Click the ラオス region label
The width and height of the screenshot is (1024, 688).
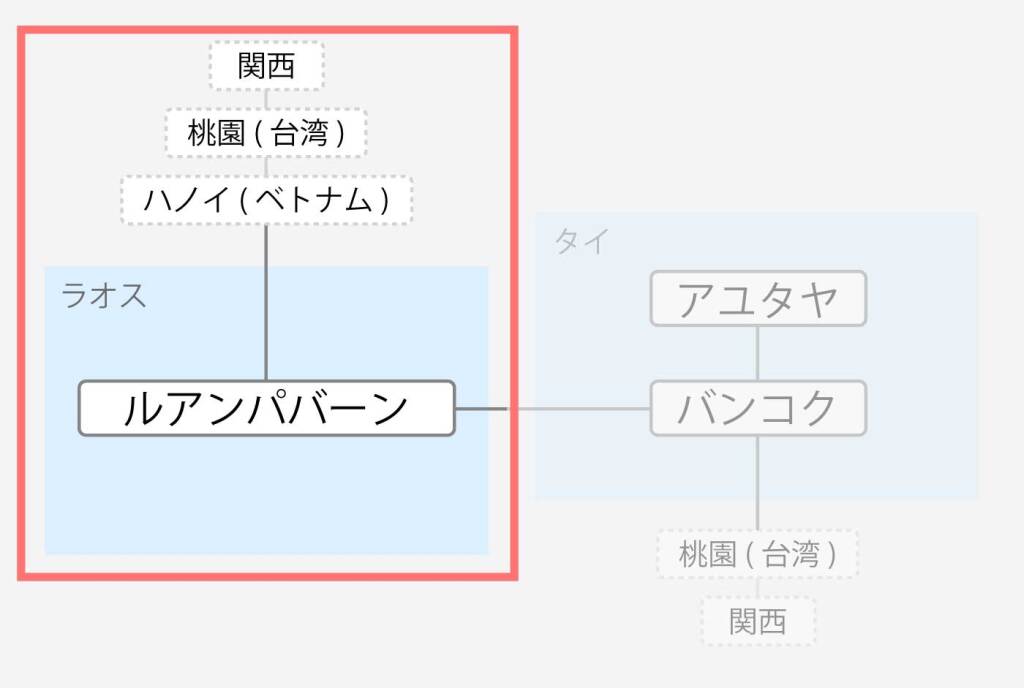pyautogui.click(x=103, y=296)
